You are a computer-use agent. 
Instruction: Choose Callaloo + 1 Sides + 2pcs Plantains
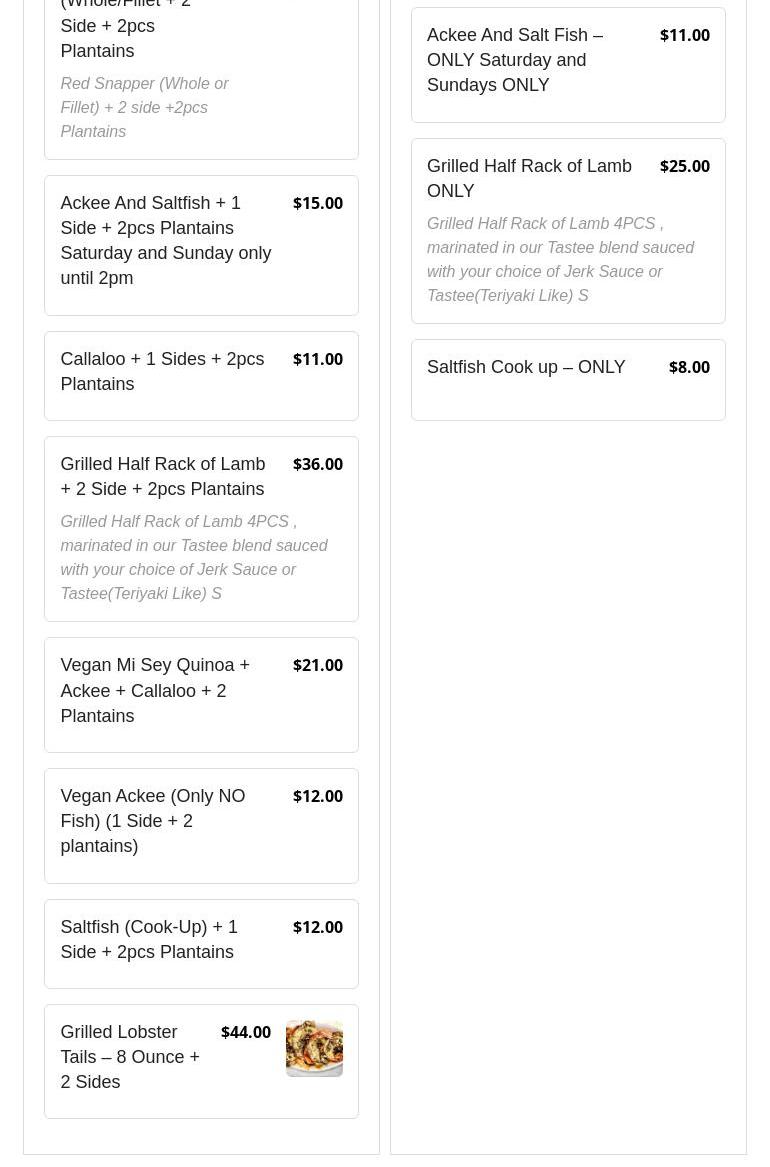click(x=201, y=376)
